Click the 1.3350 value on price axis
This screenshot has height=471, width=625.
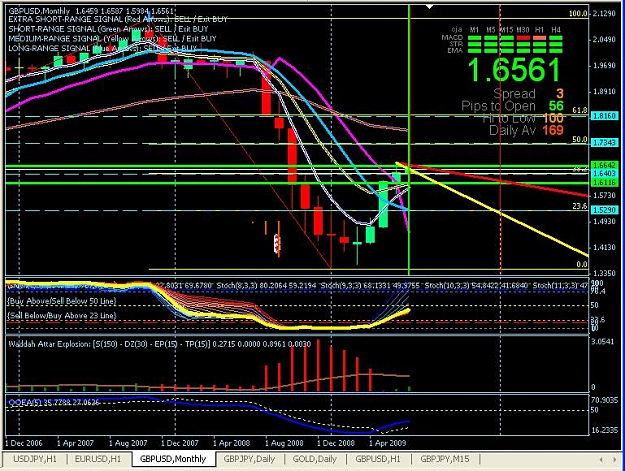pos(604,273)
